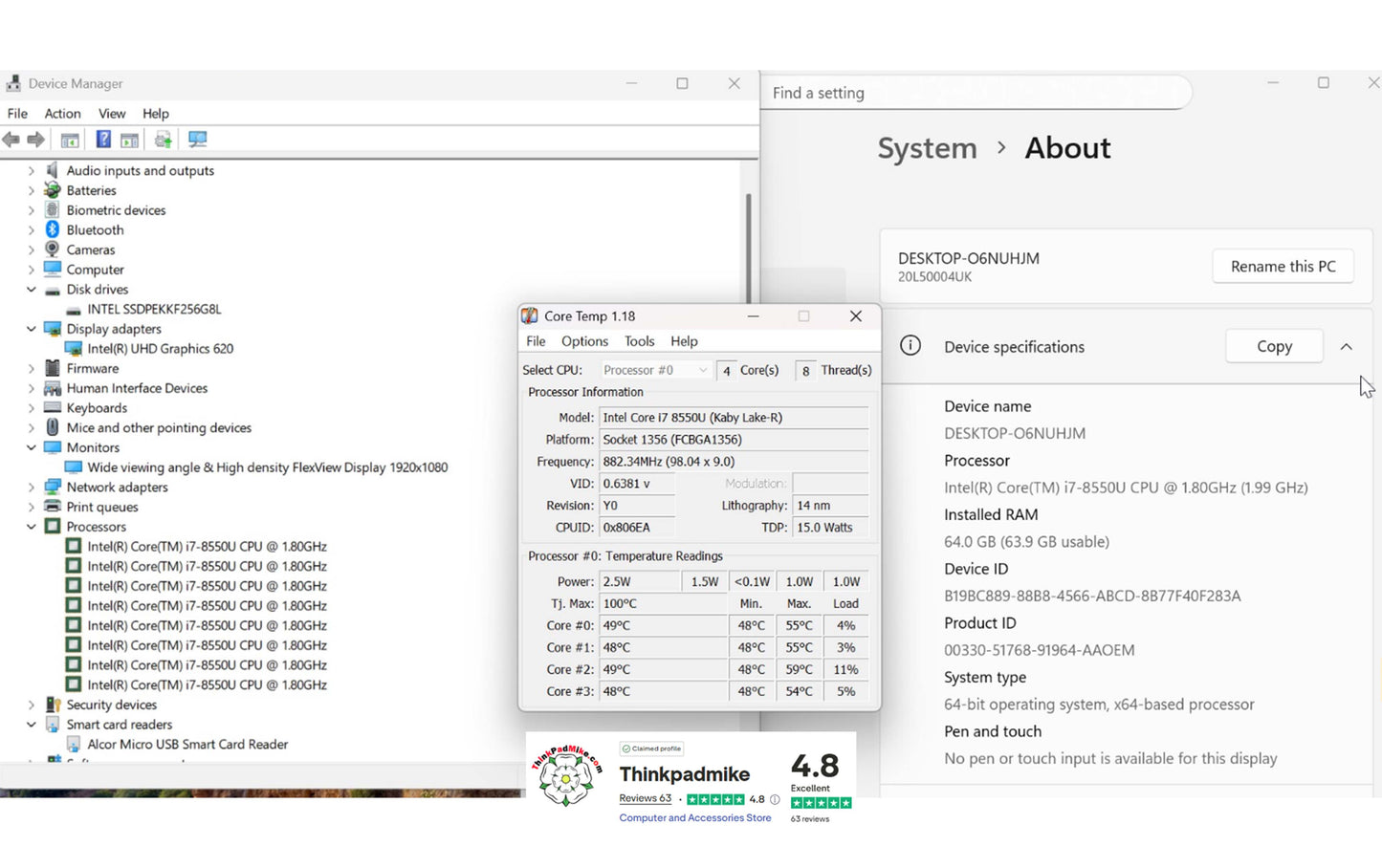Expand the Batteries node
1382x868 pixels.
(x=31, y=190)
